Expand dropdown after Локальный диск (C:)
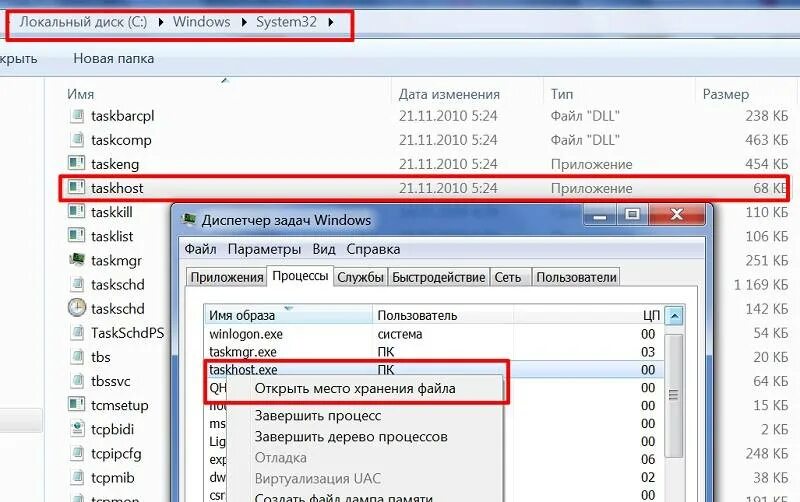The height and width of the screenshot is (502, 800). (x=161, y=22)
